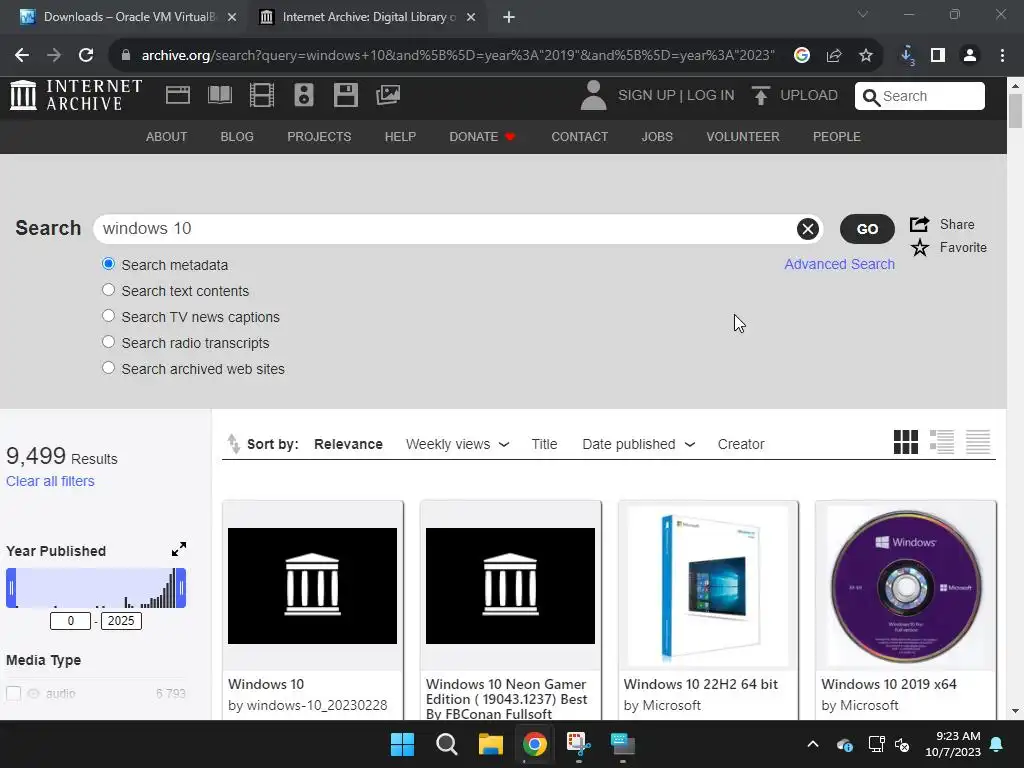1024x768 pixels.
Task: Open the VOLUNTEER nav link
Action: (x=743, y=136)
